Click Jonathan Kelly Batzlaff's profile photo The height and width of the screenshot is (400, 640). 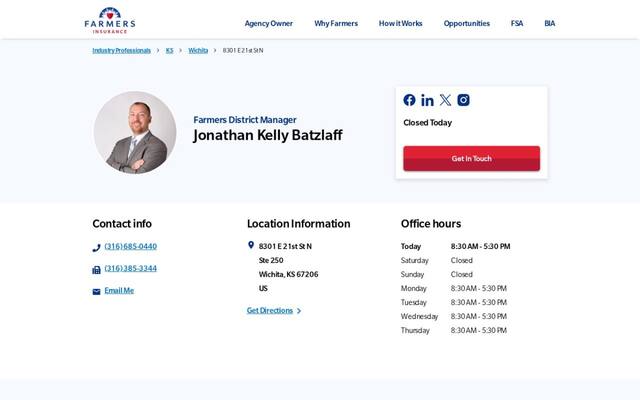(x=135, y=133)
